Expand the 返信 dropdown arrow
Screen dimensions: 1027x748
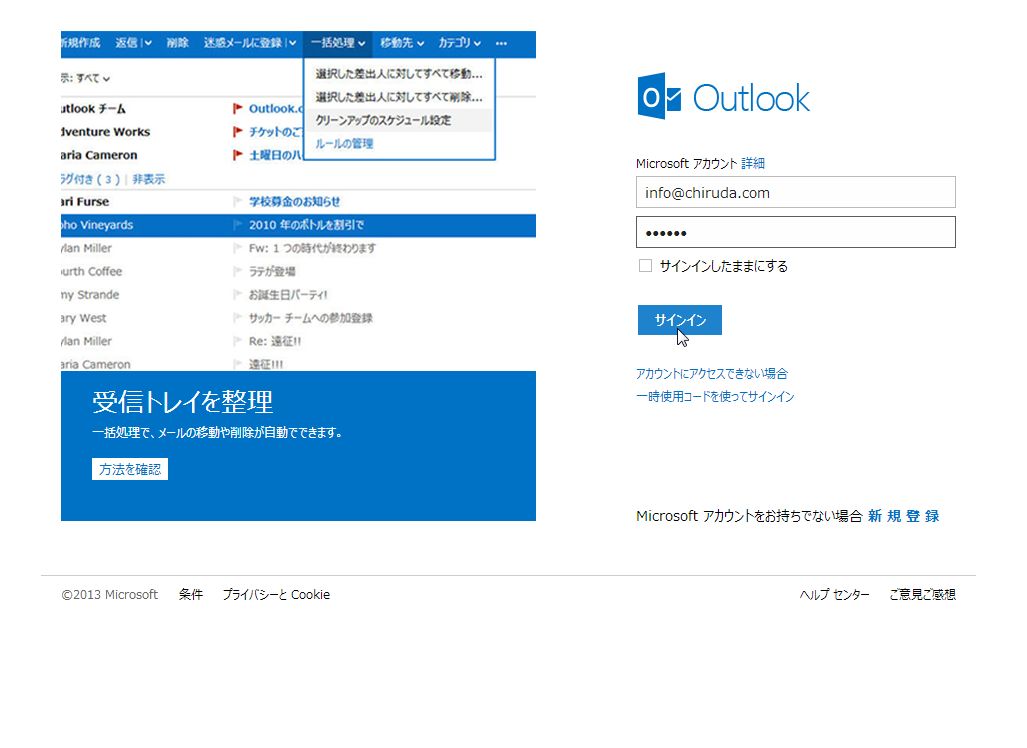coord(148,43)
